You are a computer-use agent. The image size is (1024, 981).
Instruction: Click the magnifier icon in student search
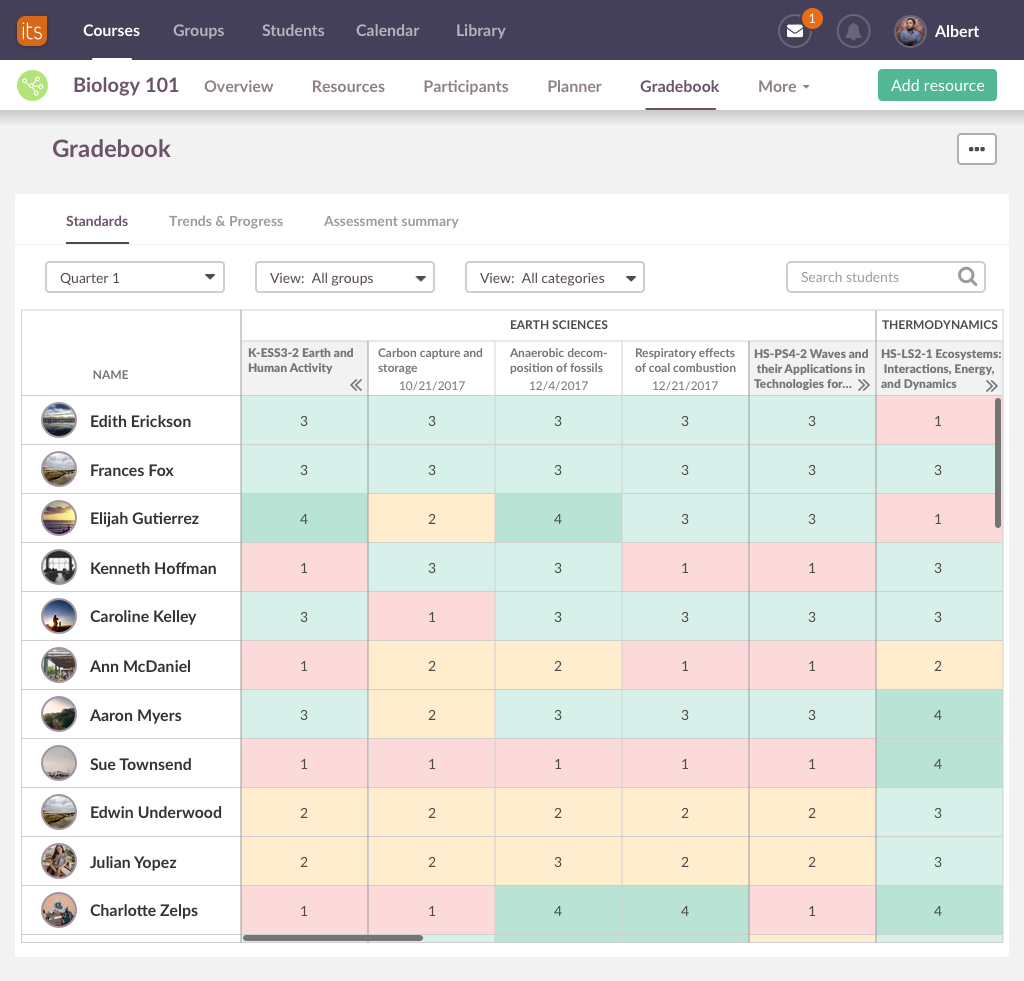(965, 277)
